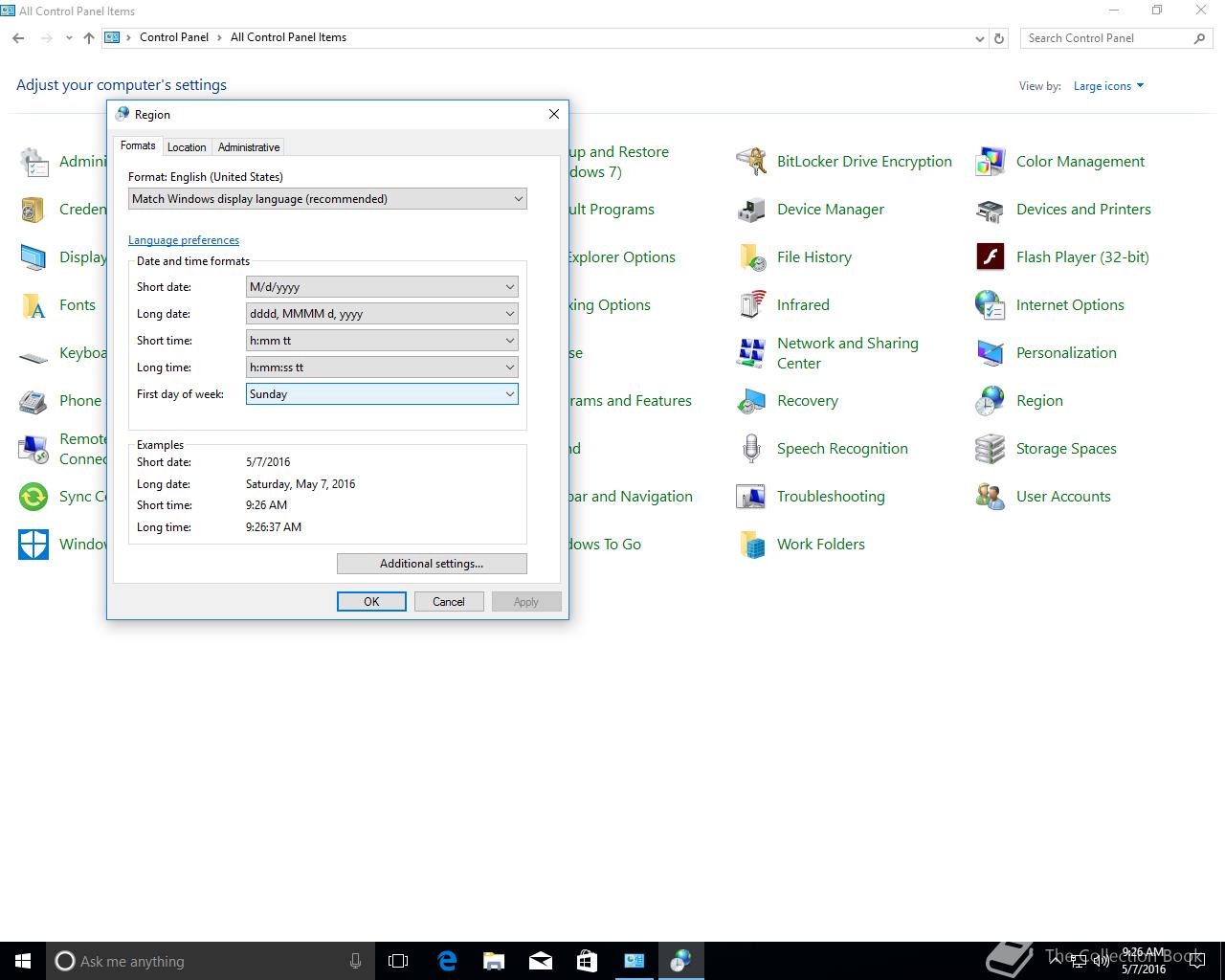Switch to the Formats tab
The height and width of the screenshot is (980, 1225).
pos(138,145)
